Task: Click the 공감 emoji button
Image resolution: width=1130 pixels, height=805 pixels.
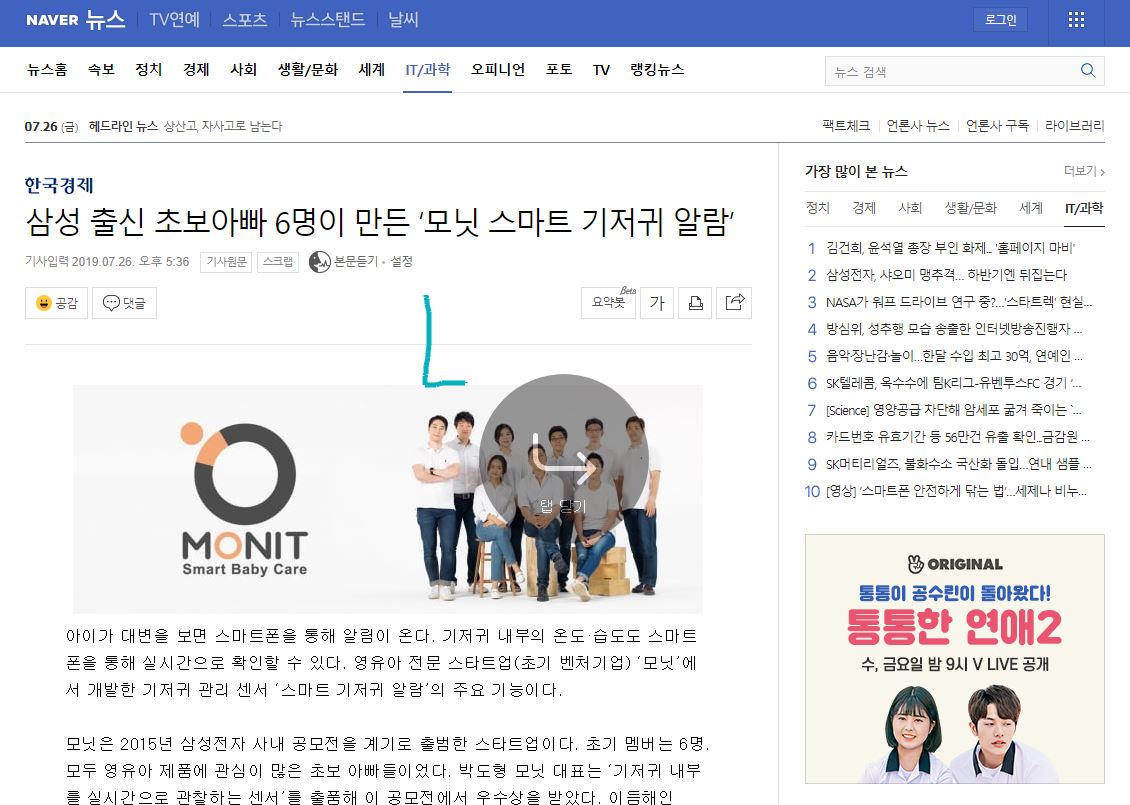Action: (x=56, y=303)
